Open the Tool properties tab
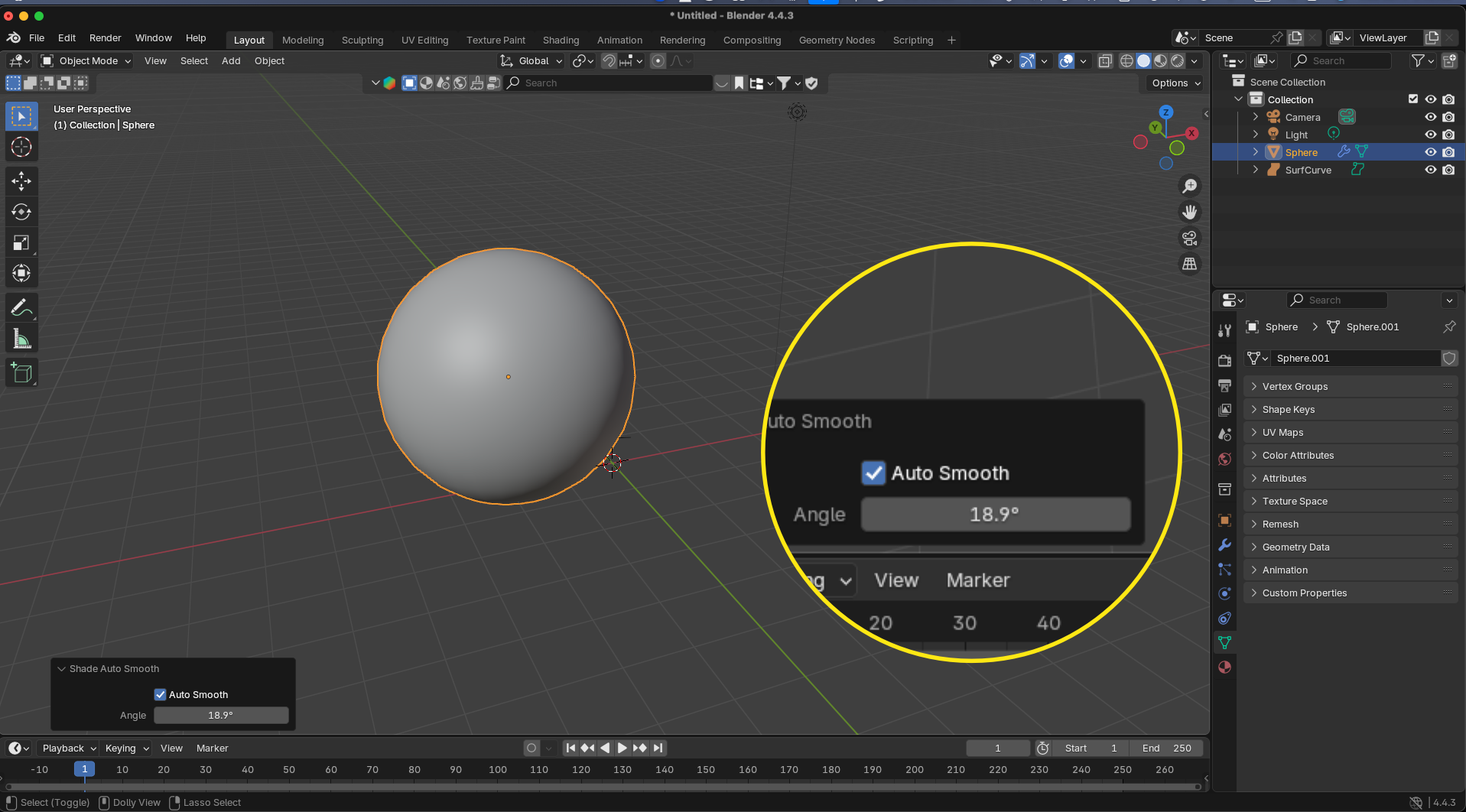 coord(1225,330)
